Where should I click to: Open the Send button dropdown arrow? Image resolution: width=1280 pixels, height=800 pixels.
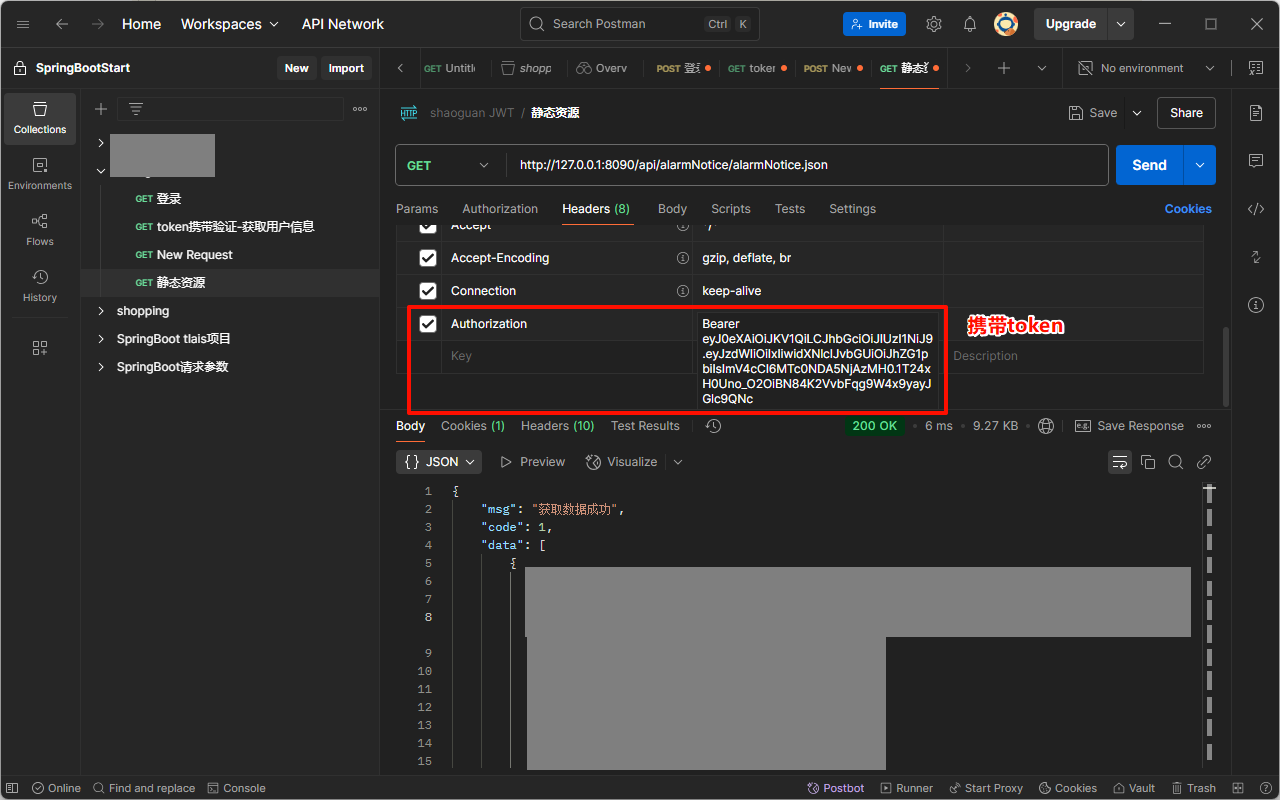coord(1200,165)
